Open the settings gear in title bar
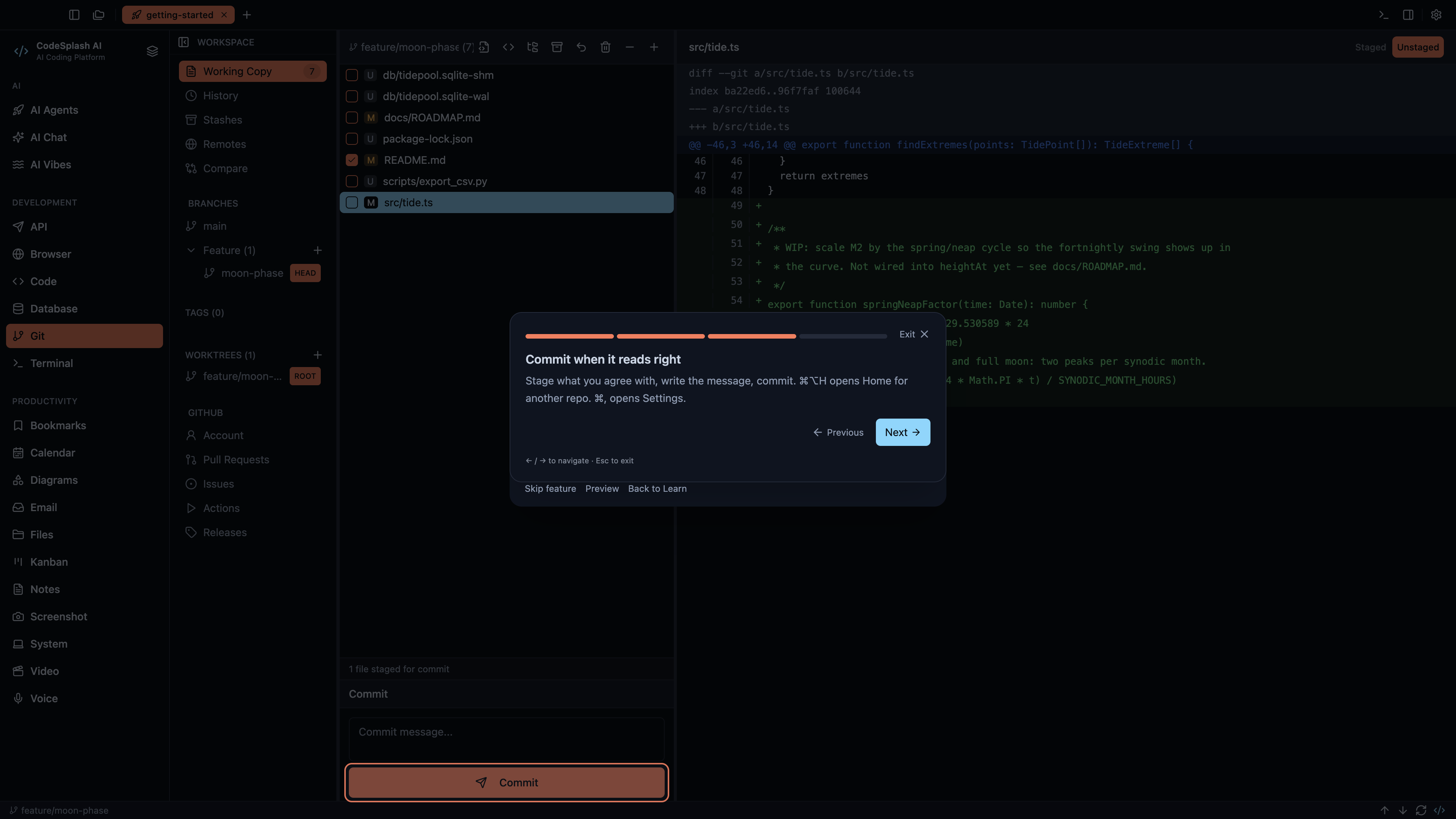This screenshot has height=819, width=1456. pyautogui.click(x=1436, y=15)
